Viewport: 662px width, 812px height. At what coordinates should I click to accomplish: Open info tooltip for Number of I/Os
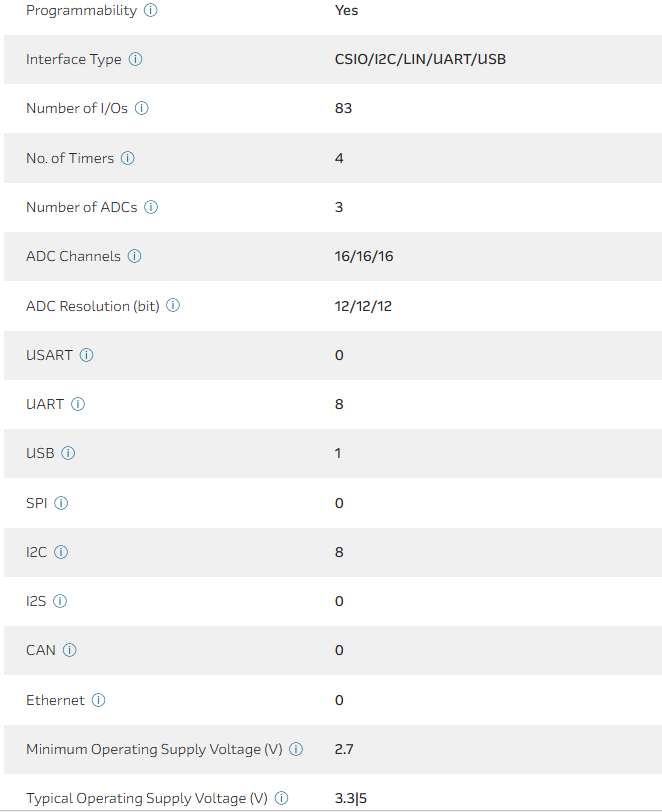(x=142, y=108)
